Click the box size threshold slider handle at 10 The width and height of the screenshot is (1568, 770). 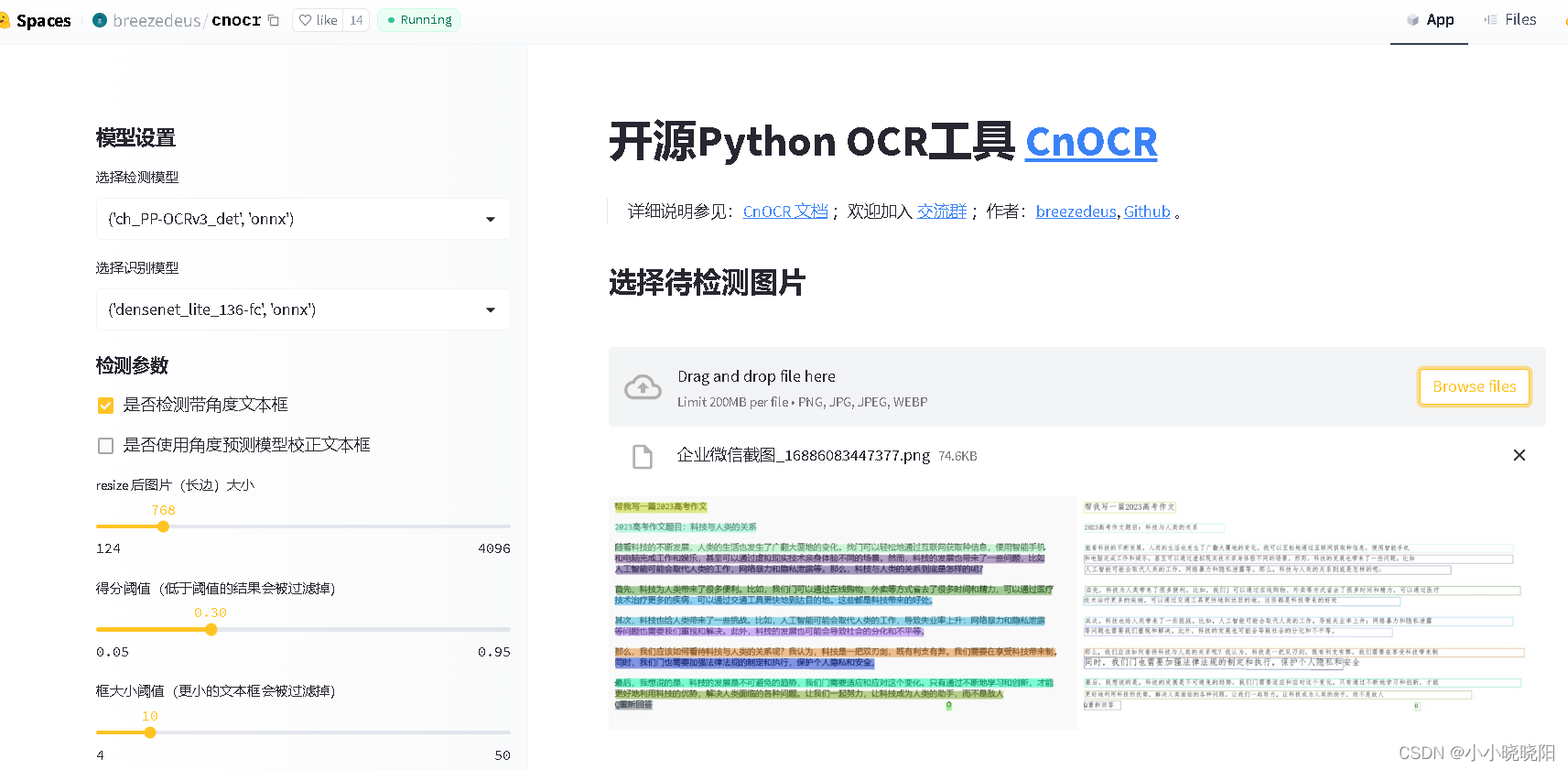click(x=150, y=732)
